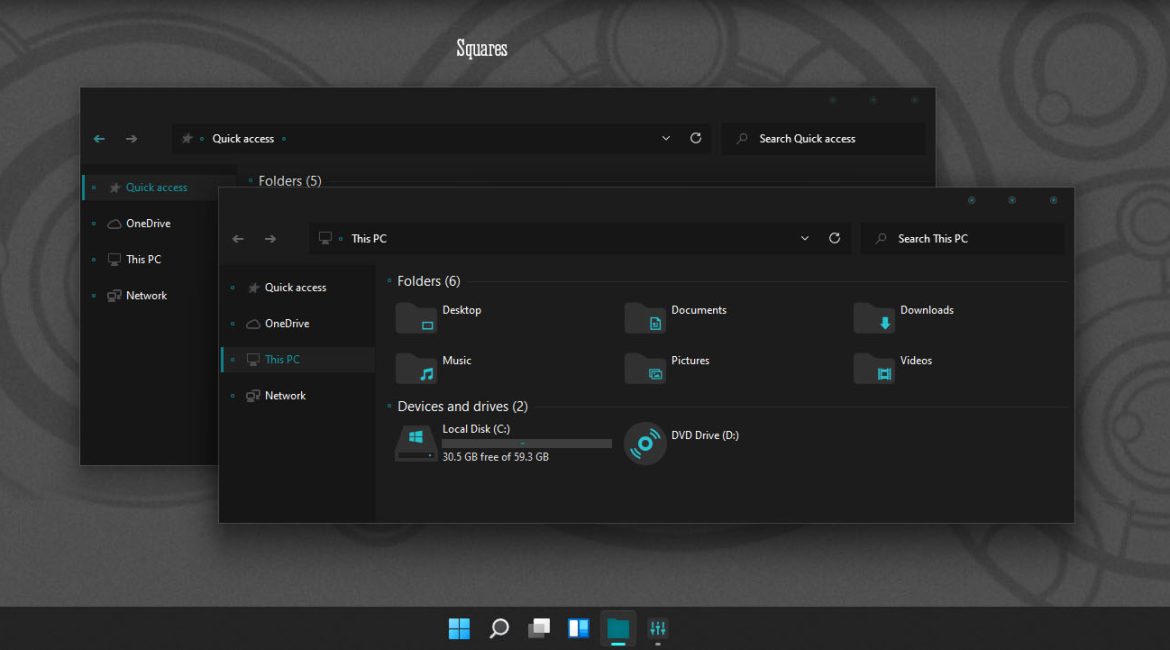Screen dimensions: 1170x650
Task: Select Network in the front window sidebar
Action: click(x=284, y=395)
